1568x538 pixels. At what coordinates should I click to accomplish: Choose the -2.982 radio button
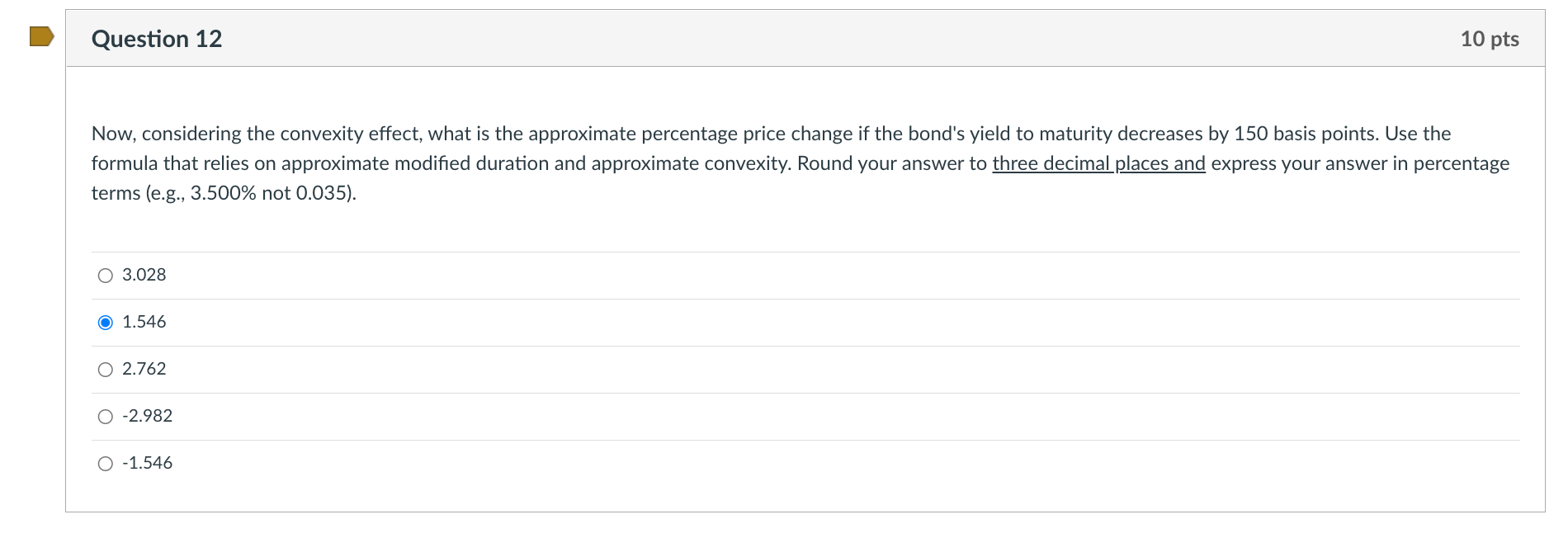click(x=105, y=416)
